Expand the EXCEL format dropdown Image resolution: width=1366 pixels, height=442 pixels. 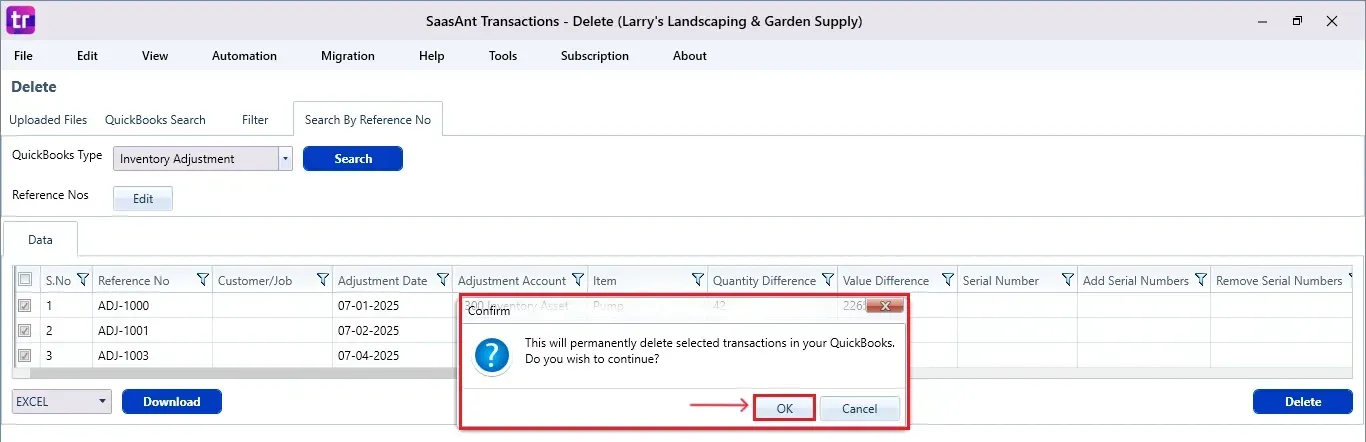104,402
